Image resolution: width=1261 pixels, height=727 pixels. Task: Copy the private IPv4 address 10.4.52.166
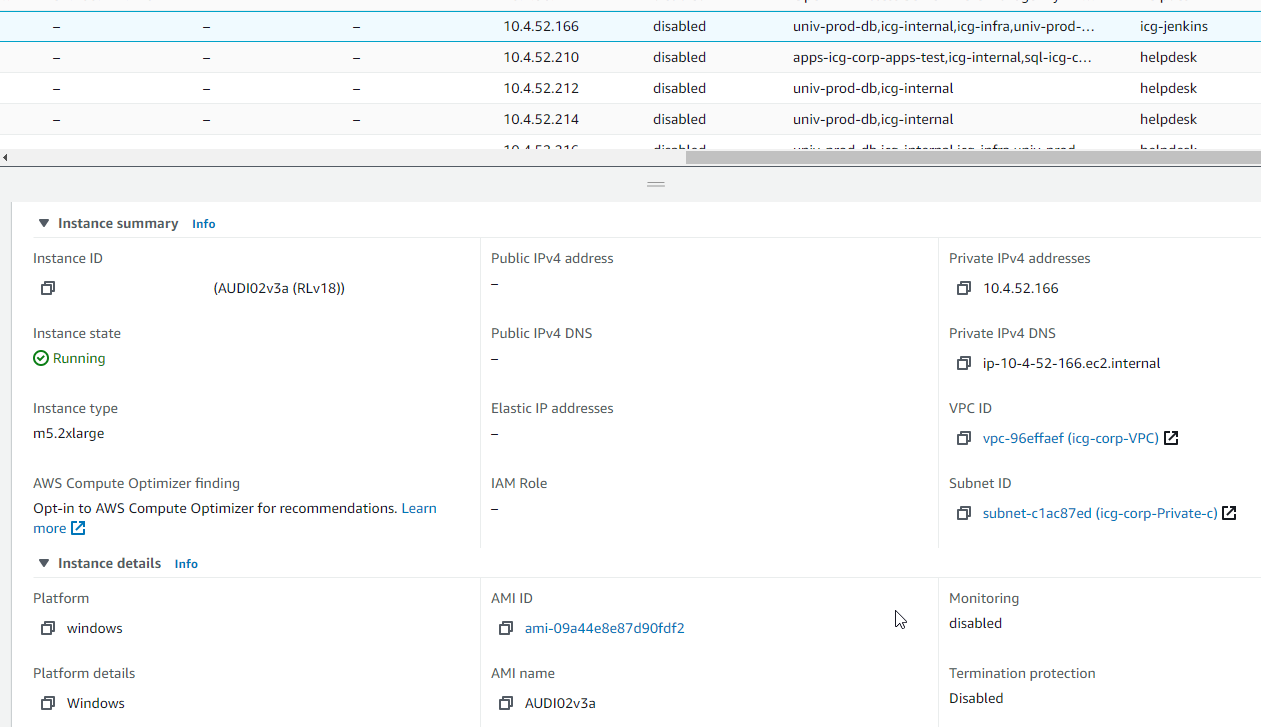[x=964, y=288]
